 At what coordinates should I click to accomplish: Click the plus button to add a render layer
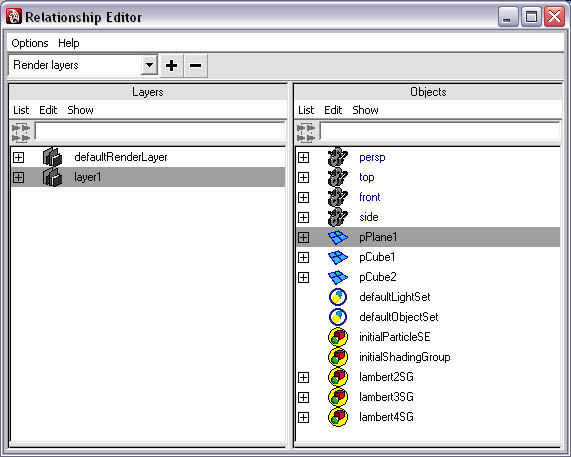click(x=171, y=66)
